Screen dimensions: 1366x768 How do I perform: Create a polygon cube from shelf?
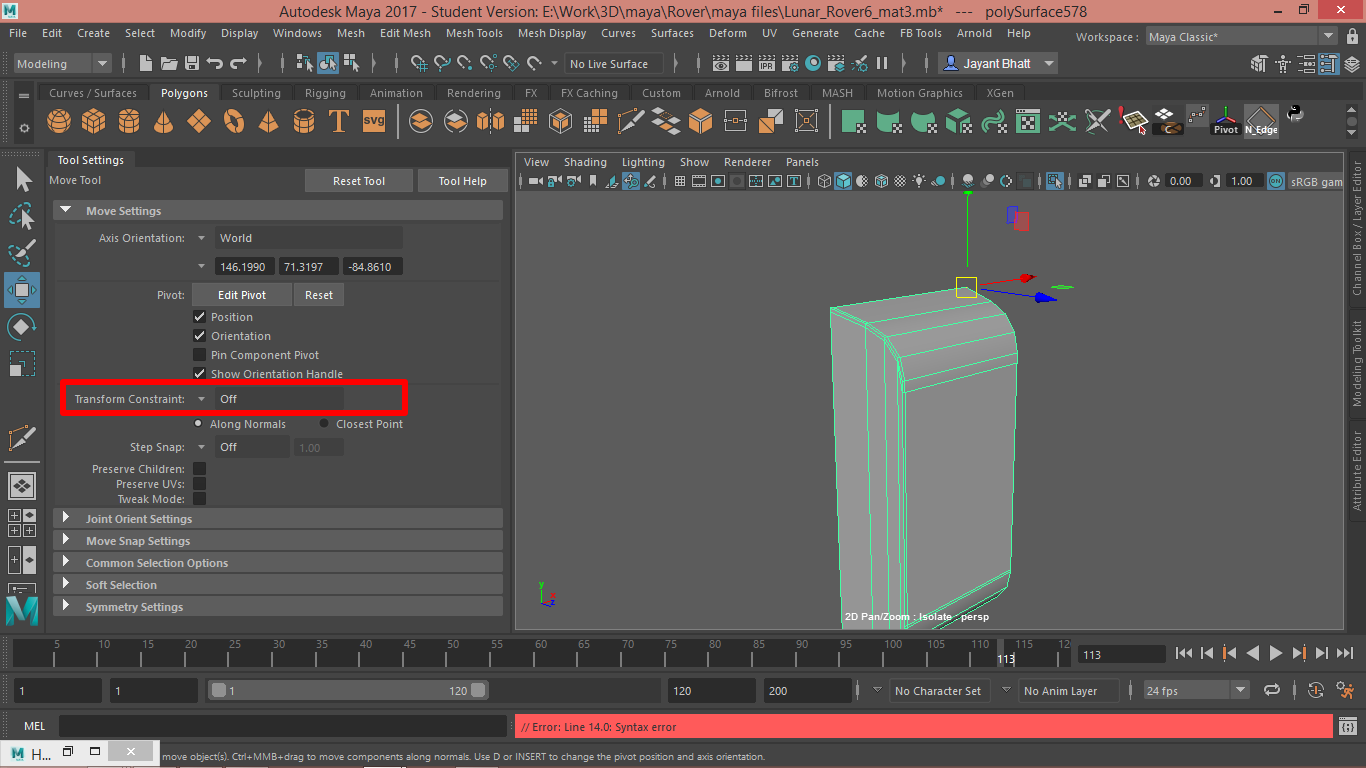tap(94, 122)
